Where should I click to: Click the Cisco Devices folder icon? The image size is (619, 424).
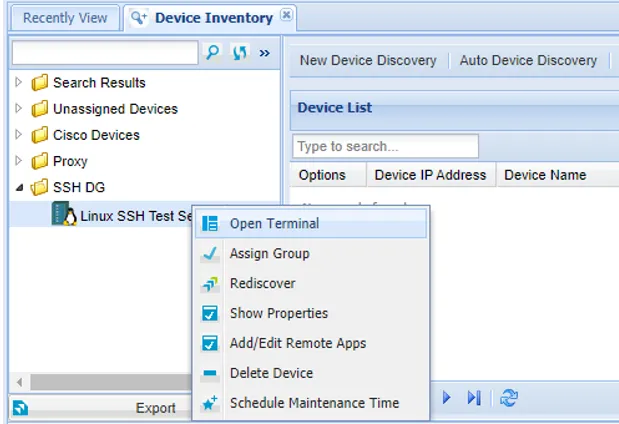(x=39, y=135)
